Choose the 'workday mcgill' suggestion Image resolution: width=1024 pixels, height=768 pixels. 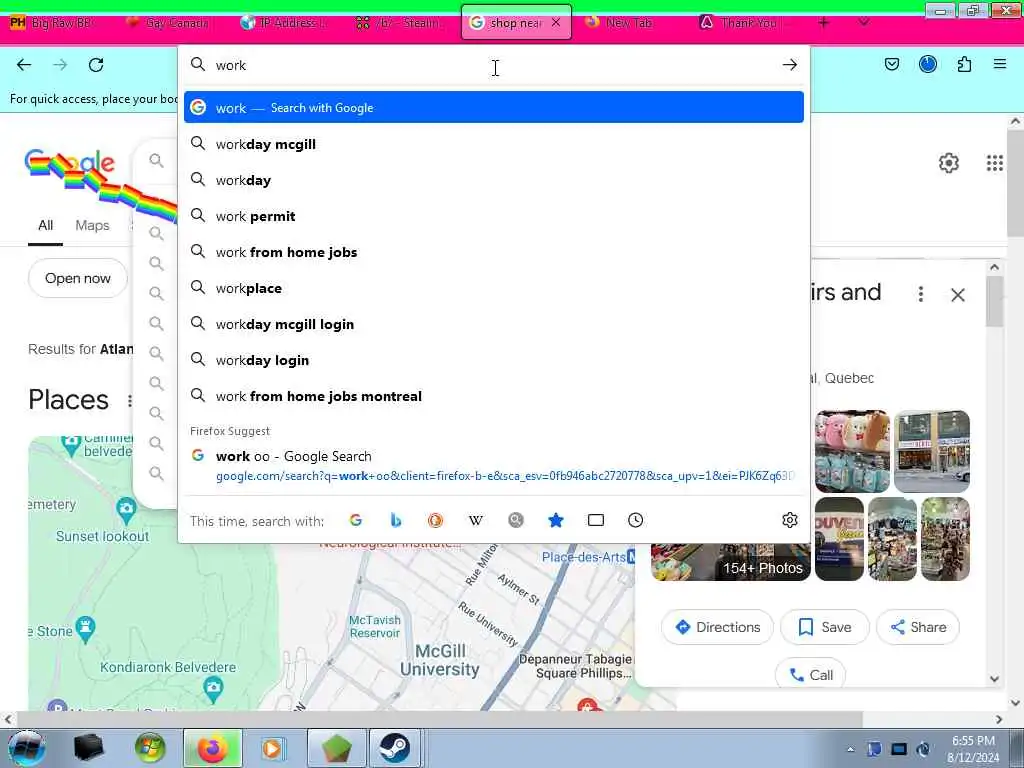494,144
